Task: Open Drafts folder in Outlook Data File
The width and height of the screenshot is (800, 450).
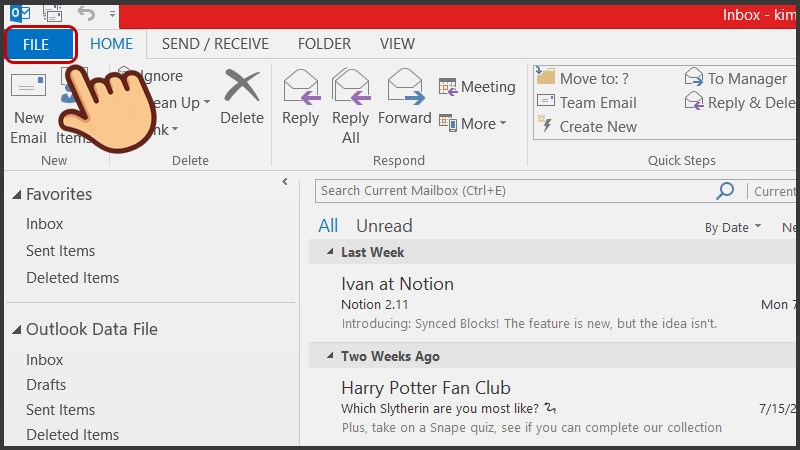Action: tap(46, 385)
